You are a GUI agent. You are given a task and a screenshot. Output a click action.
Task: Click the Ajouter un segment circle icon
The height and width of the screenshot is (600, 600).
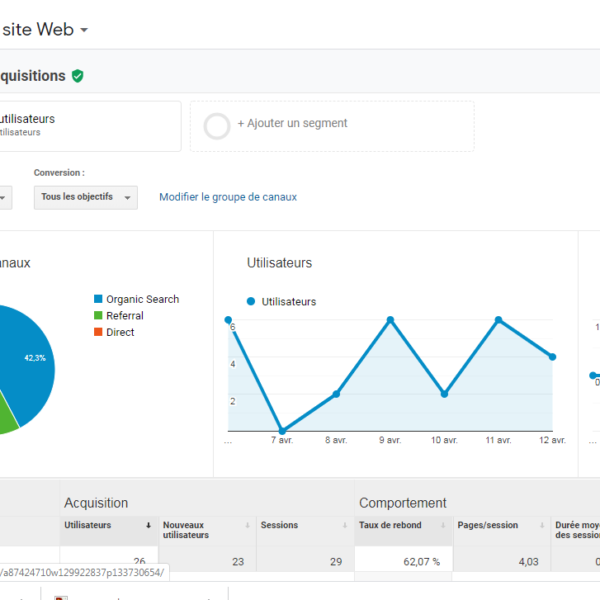tap(217, 126)
